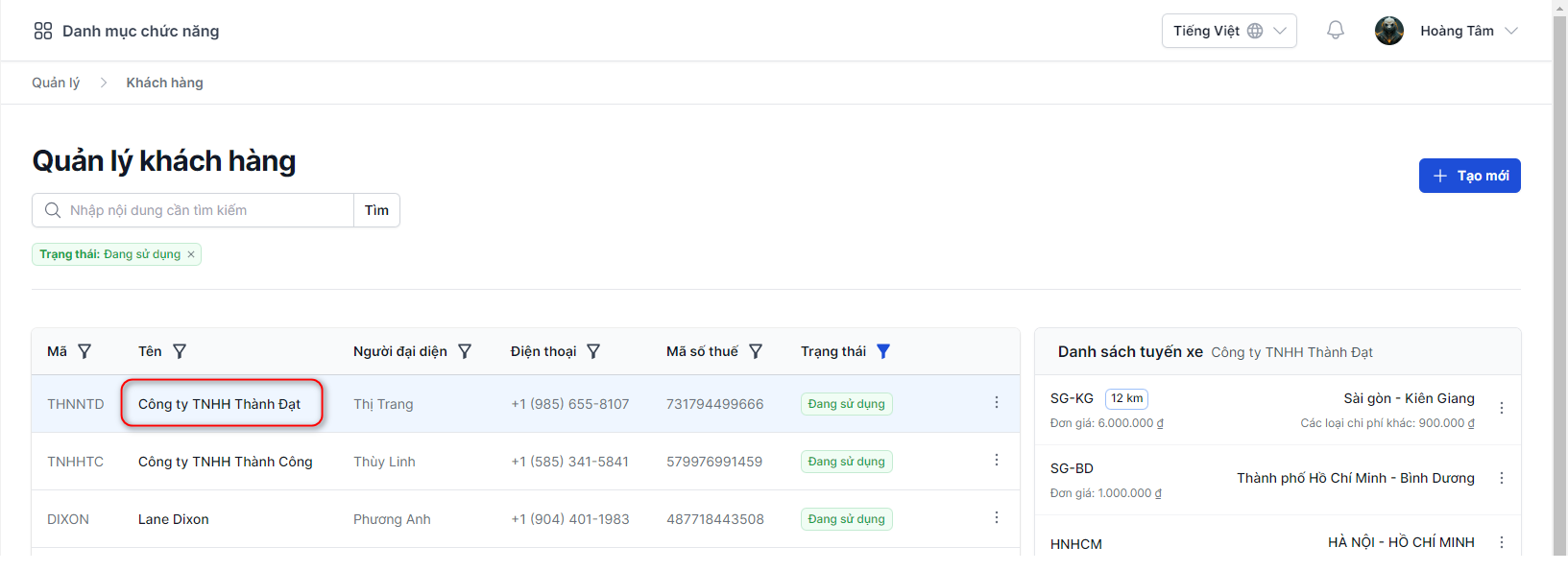
Task: Remove the Đang sử dụng status filter tag
Action: (191, 254)
